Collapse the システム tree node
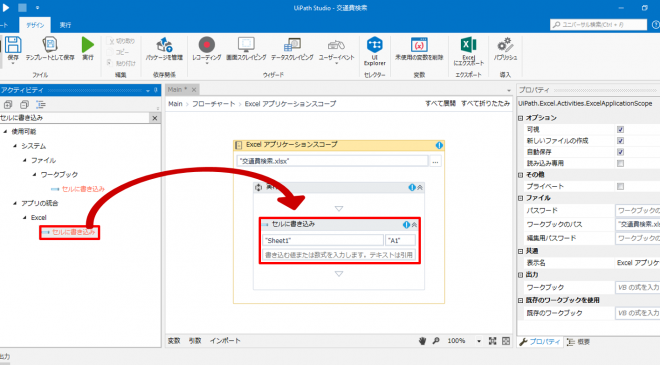 click(x=15, y=146)
